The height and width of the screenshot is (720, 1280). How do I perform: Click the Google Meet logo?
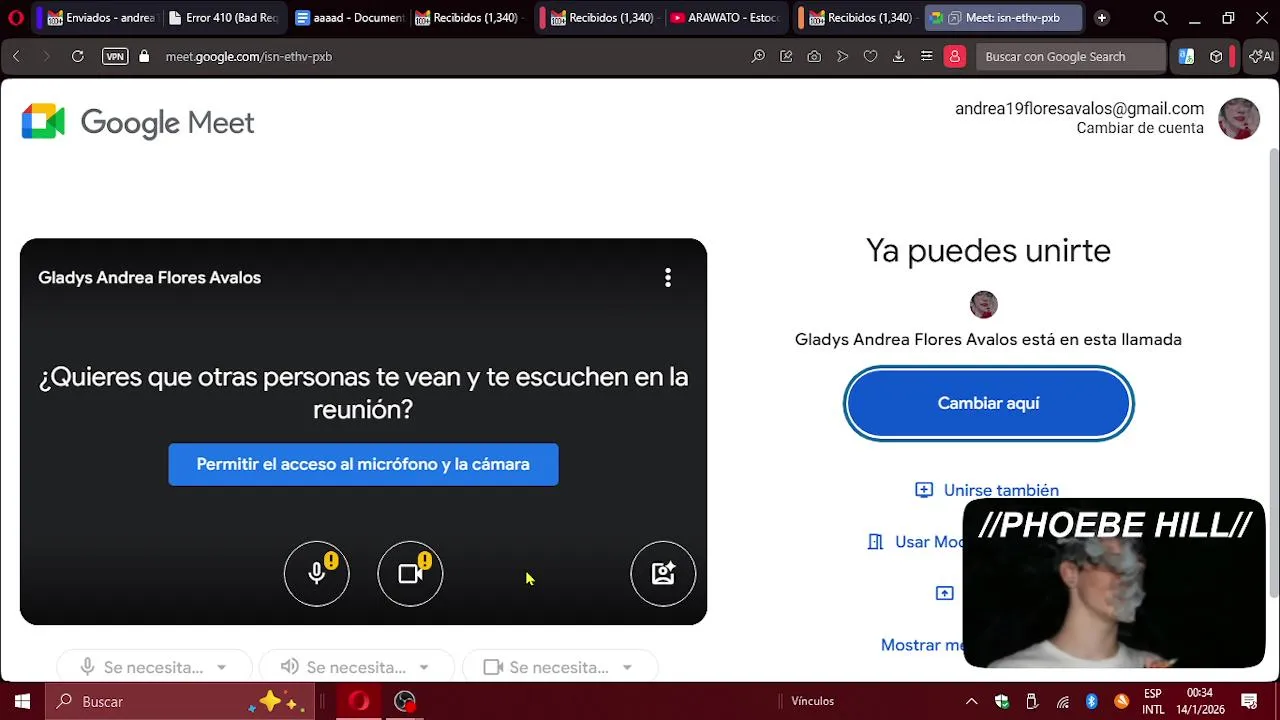[138, 122]
